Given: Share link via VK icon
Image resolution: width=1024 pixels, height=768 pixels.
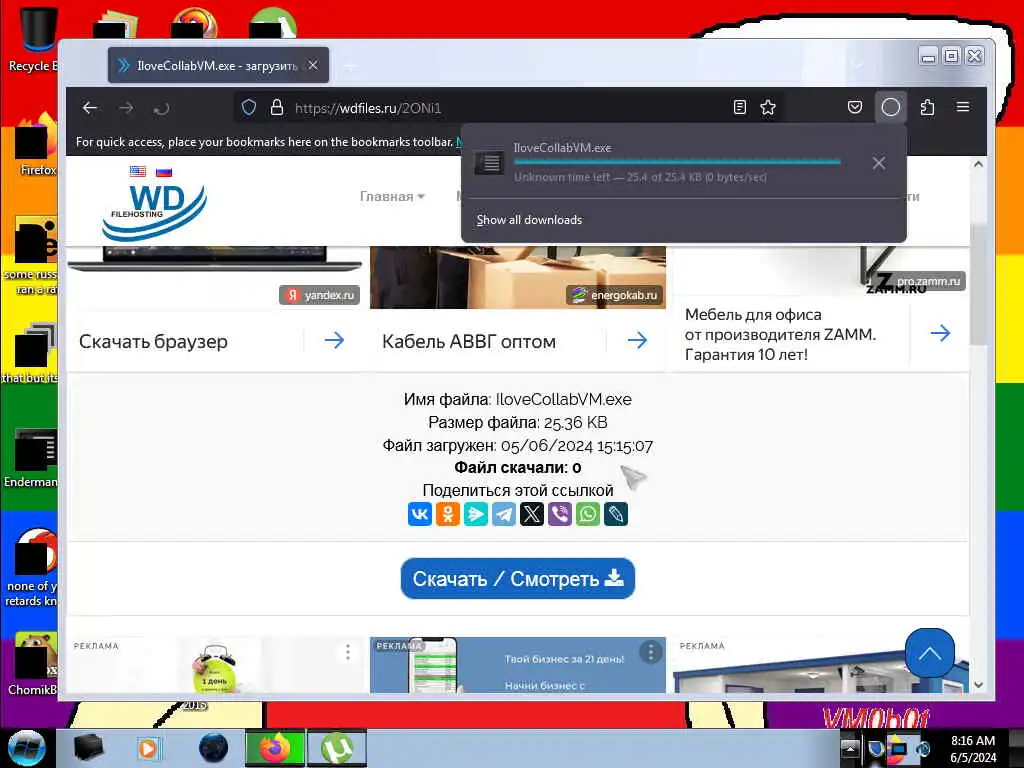Looking at the screenshot, I should pyautogui.click(x=420, y=514).
